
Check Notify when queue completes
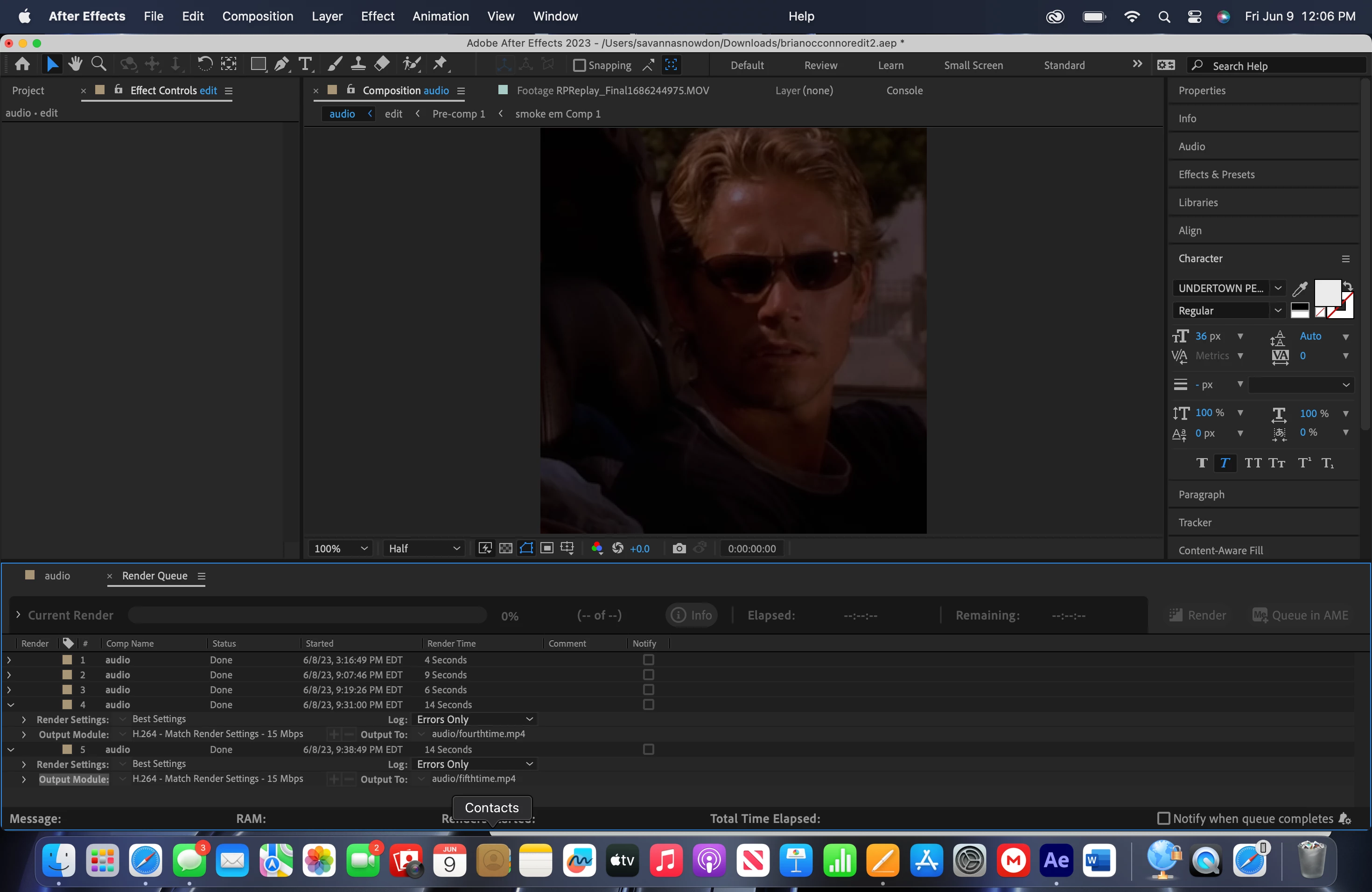[1163, 818]
